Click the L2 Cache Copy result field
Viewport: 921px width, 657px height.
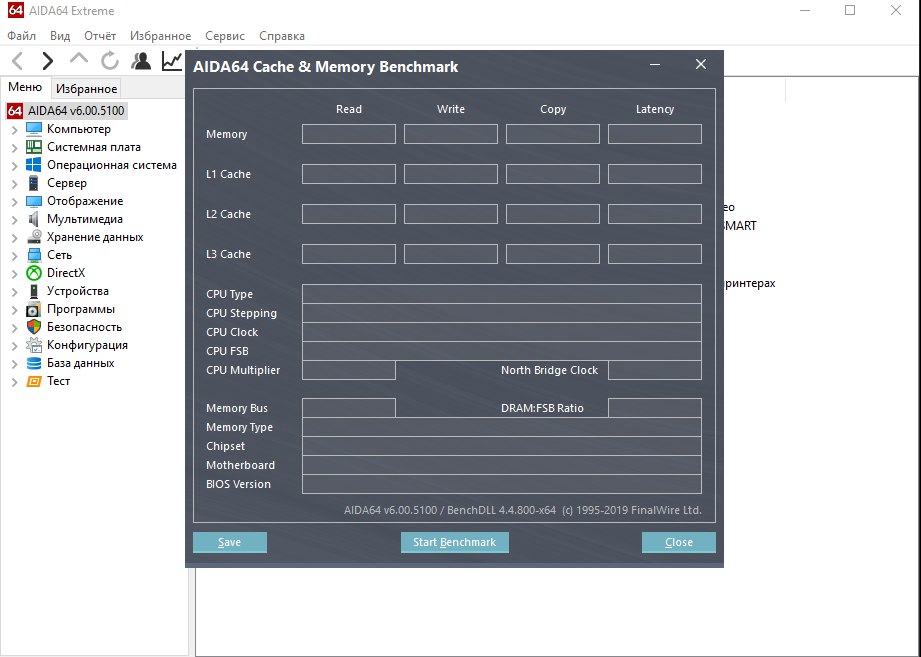[x=553, y=214]
